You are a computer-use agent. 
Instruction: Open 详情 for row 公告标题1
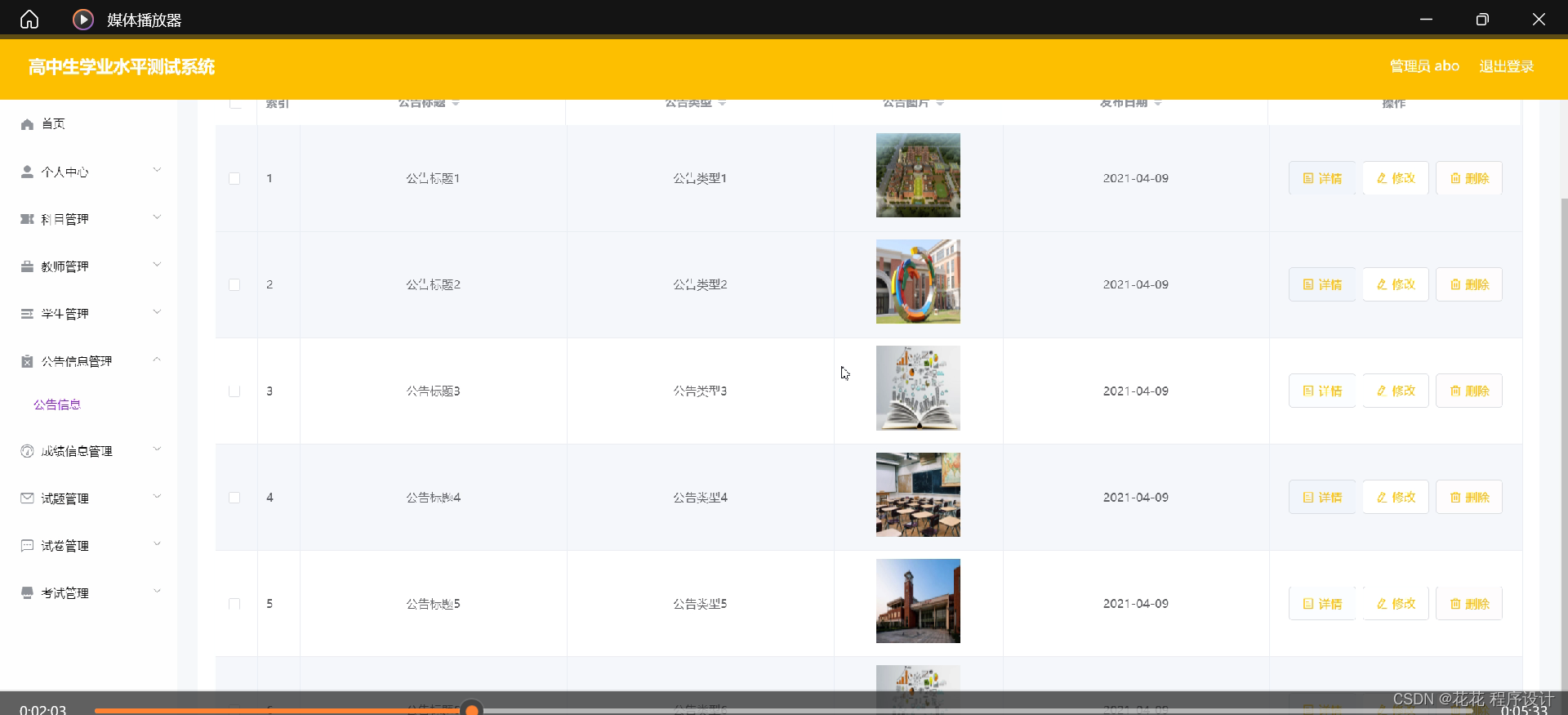(1322, 178)
